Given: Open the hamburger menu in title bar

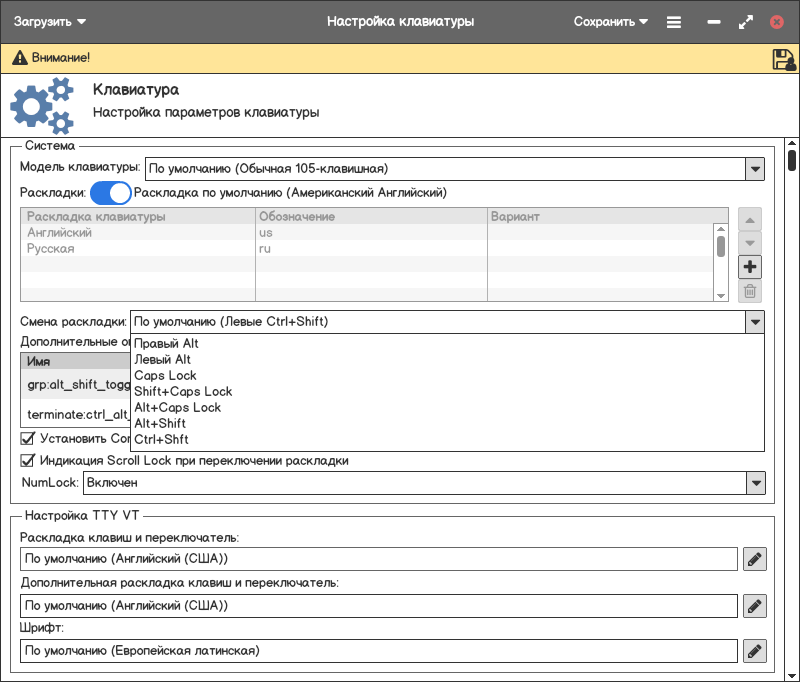Looking at the screenshot, I should 674,21.
